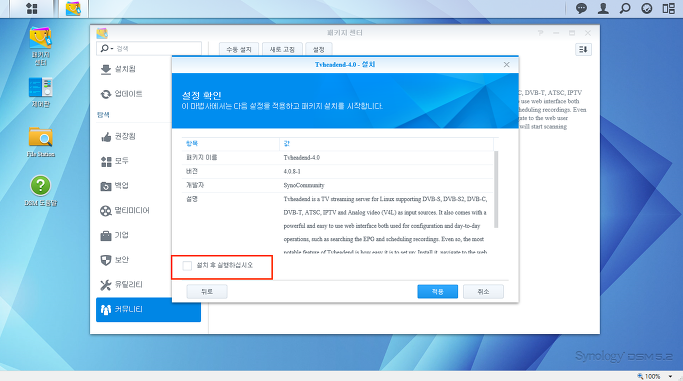Select 유틸리티 category
683x381 pixels.
coord(121,285)
